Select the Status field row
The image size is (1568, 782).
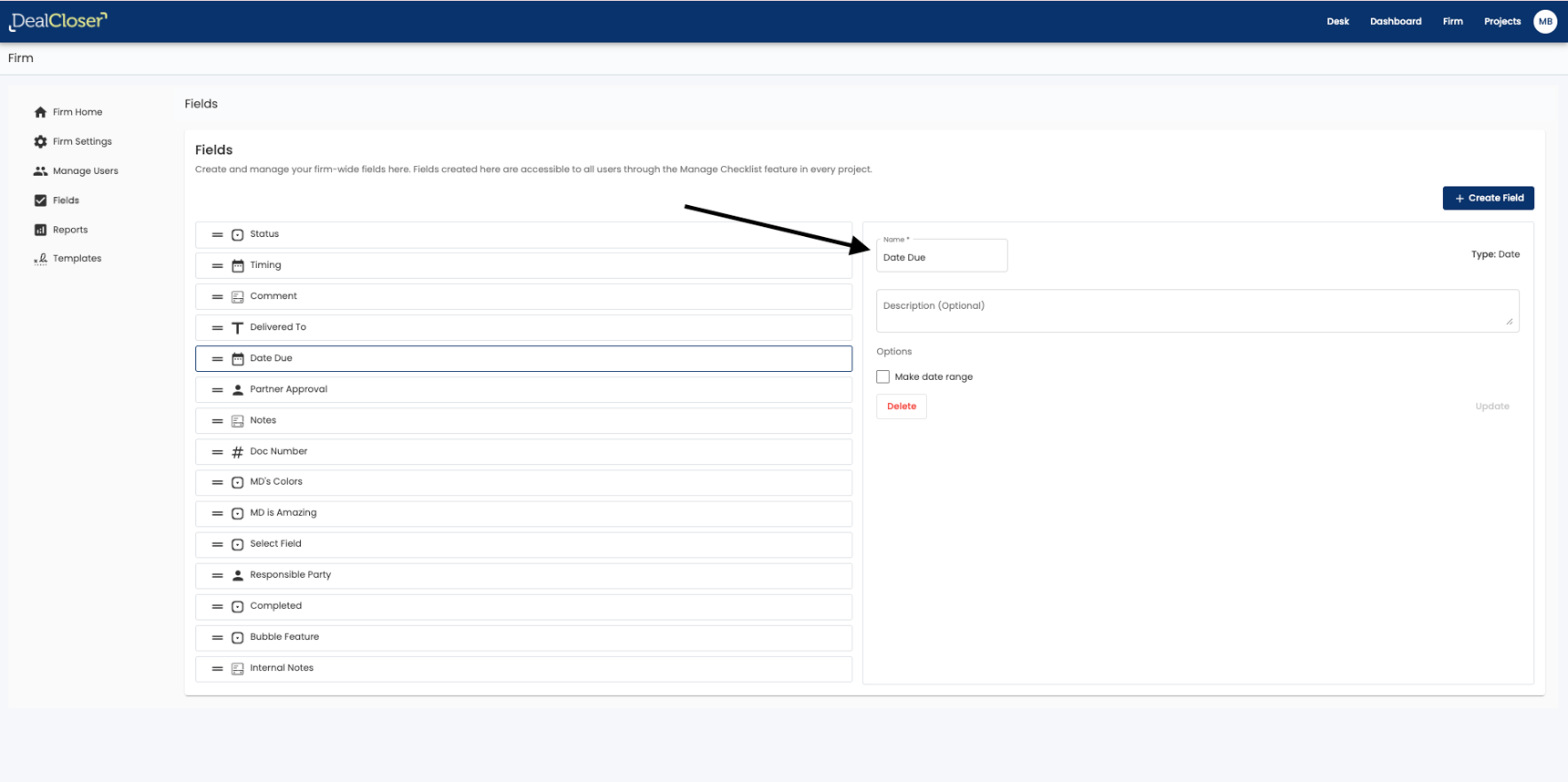point(523,234)
